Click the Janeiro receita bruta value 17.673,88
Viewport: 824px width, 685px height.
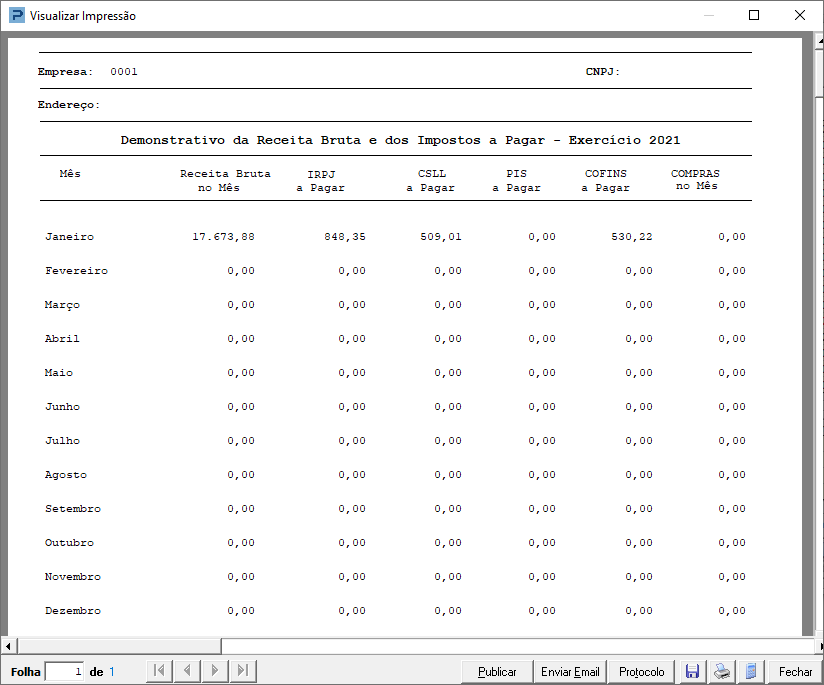pos(223,237)
